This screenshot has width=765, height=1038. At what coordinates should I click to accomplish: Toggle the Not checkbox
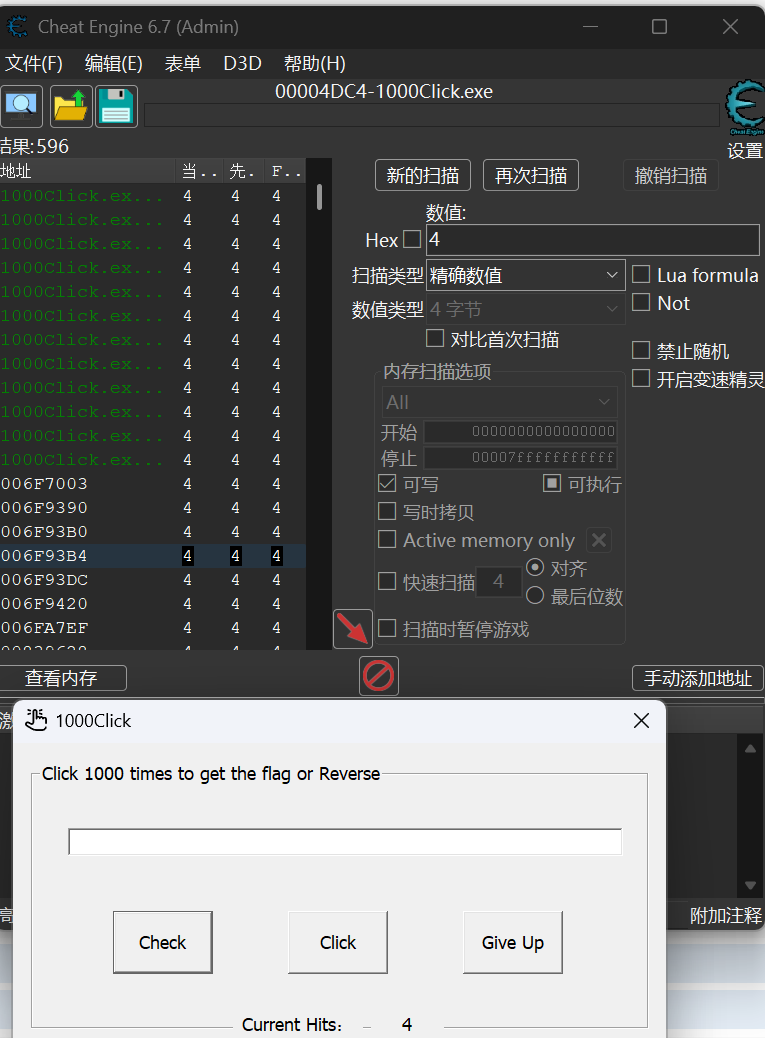coord(641,302)
